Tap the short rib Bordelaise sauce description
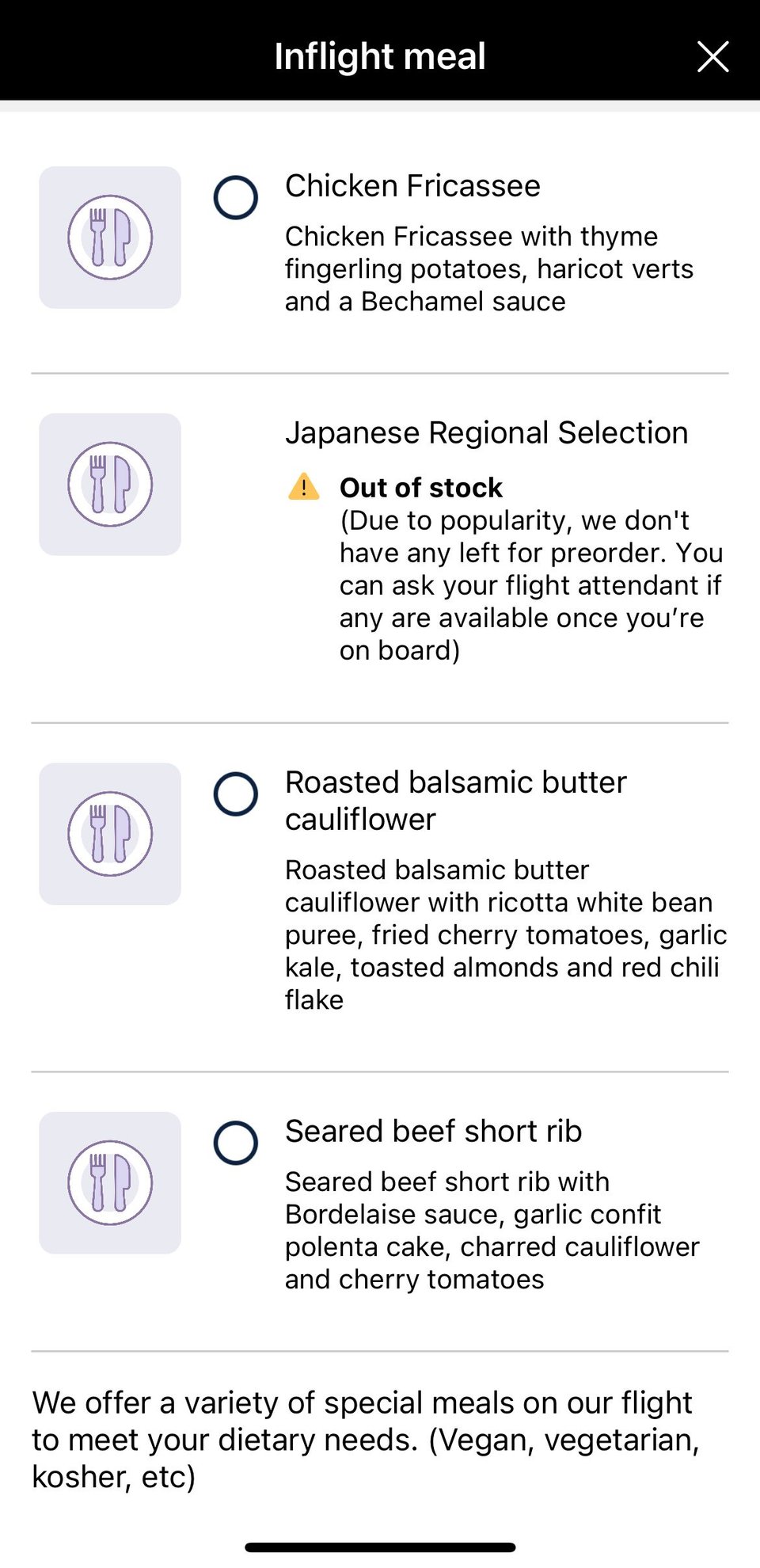Screen dimensions: 760x1568 (492, 1231)
